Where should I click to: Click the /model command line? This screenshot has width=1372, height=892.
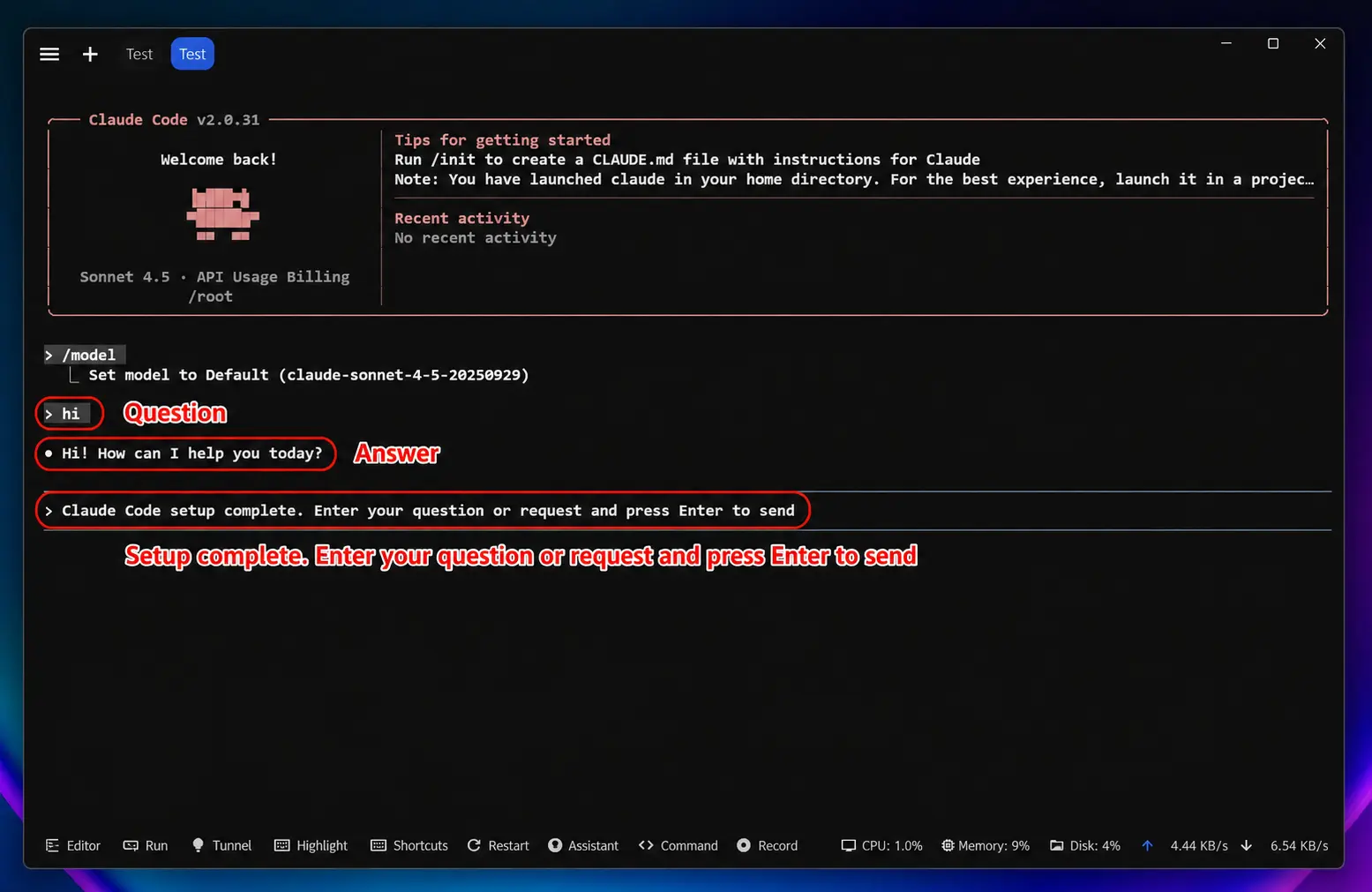[85, 355]
